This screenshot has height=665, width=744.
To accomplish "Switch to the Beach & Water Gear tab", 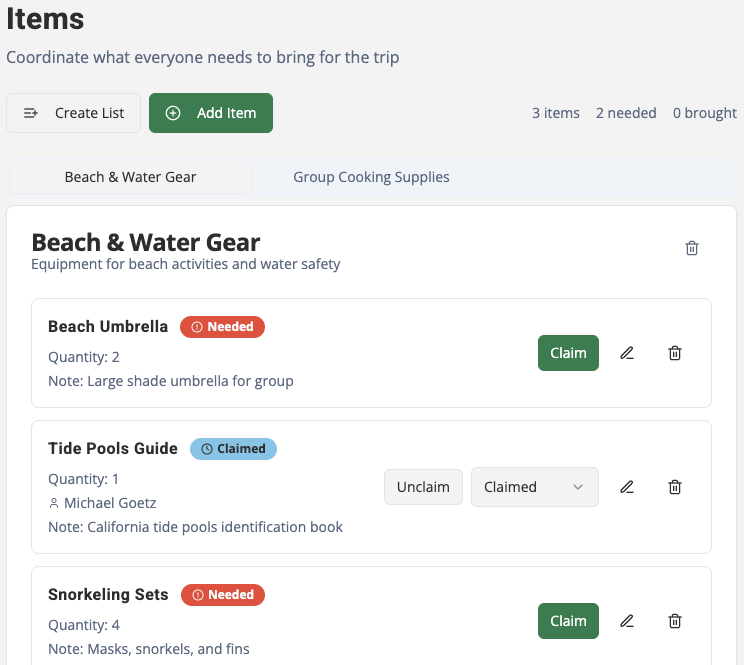I will 130,177.
